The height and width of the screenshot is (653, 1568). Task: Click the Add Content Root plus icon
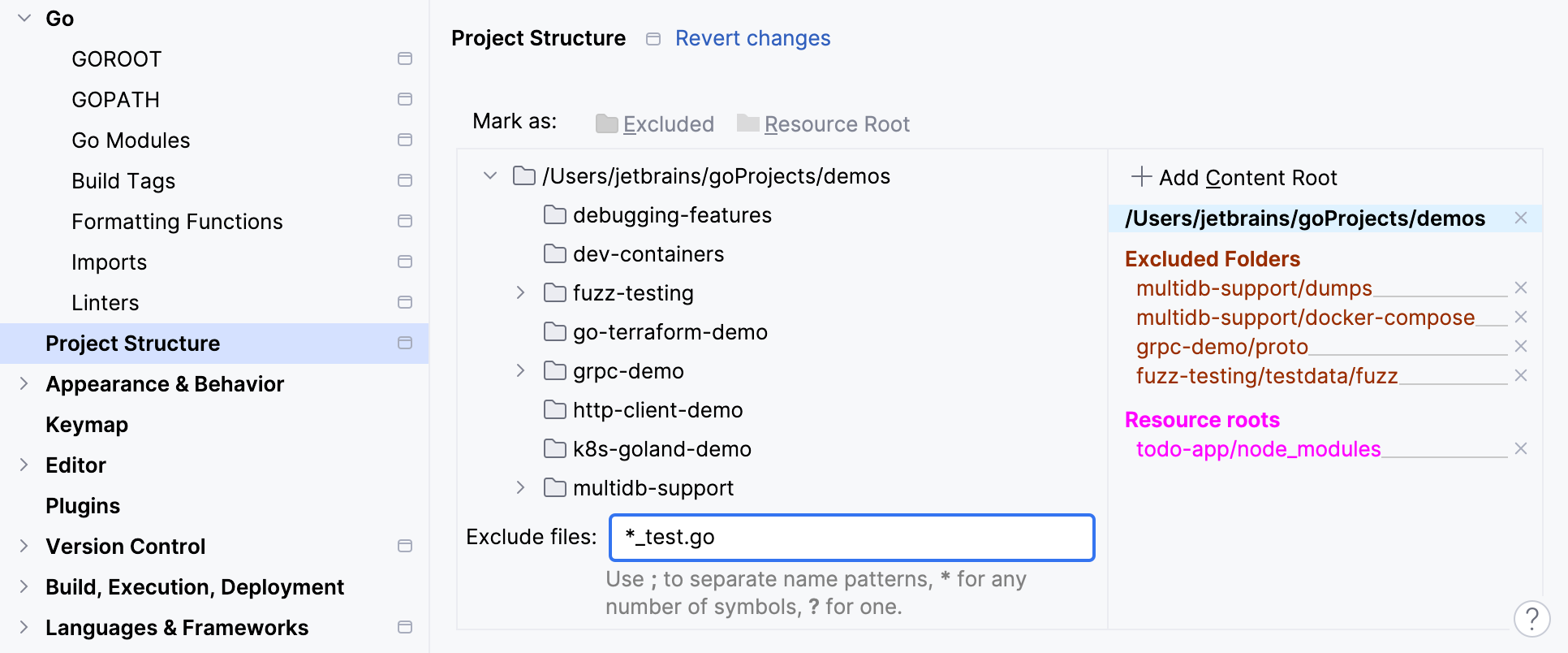(x=1141, y=177)
